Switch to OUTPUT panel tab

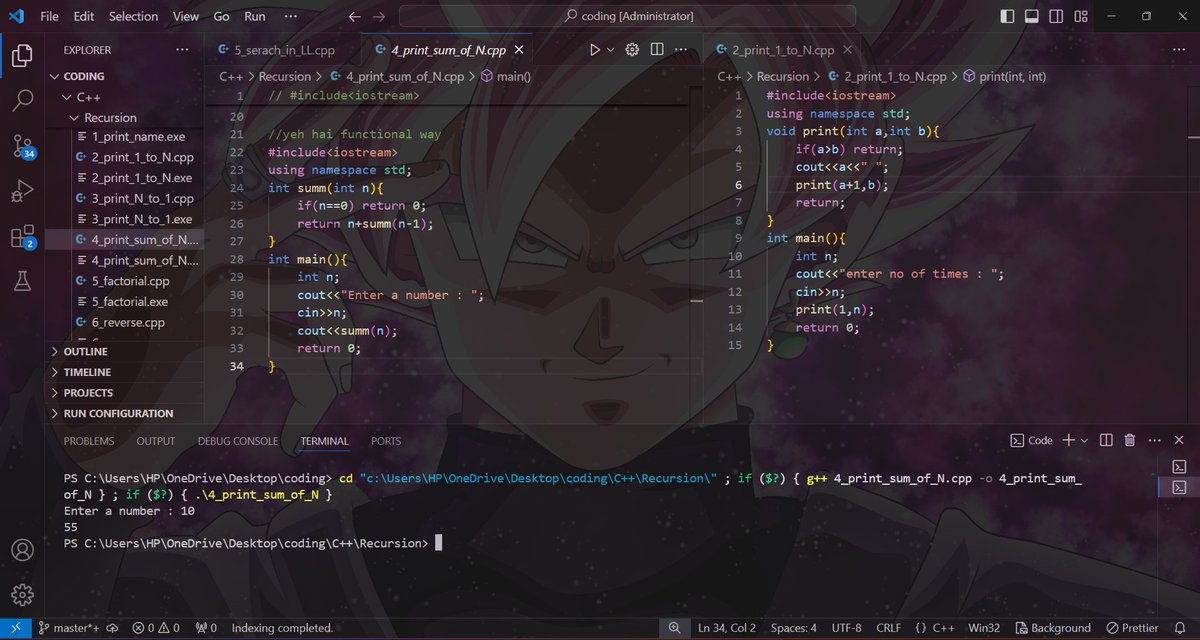click(156, 441)
